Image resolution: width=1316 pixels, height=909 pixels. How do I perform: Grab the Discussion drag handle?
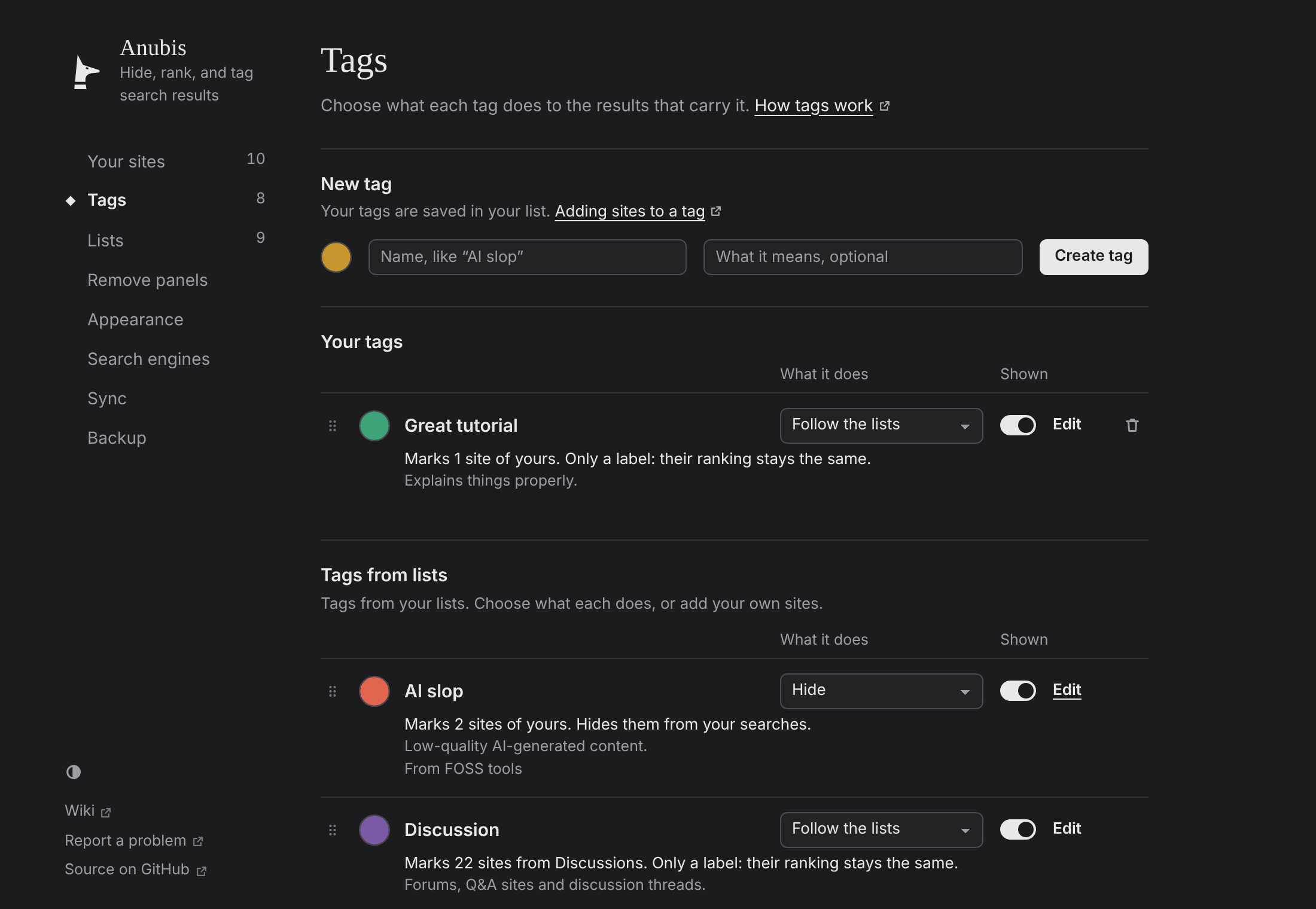[x=333, y=830]
